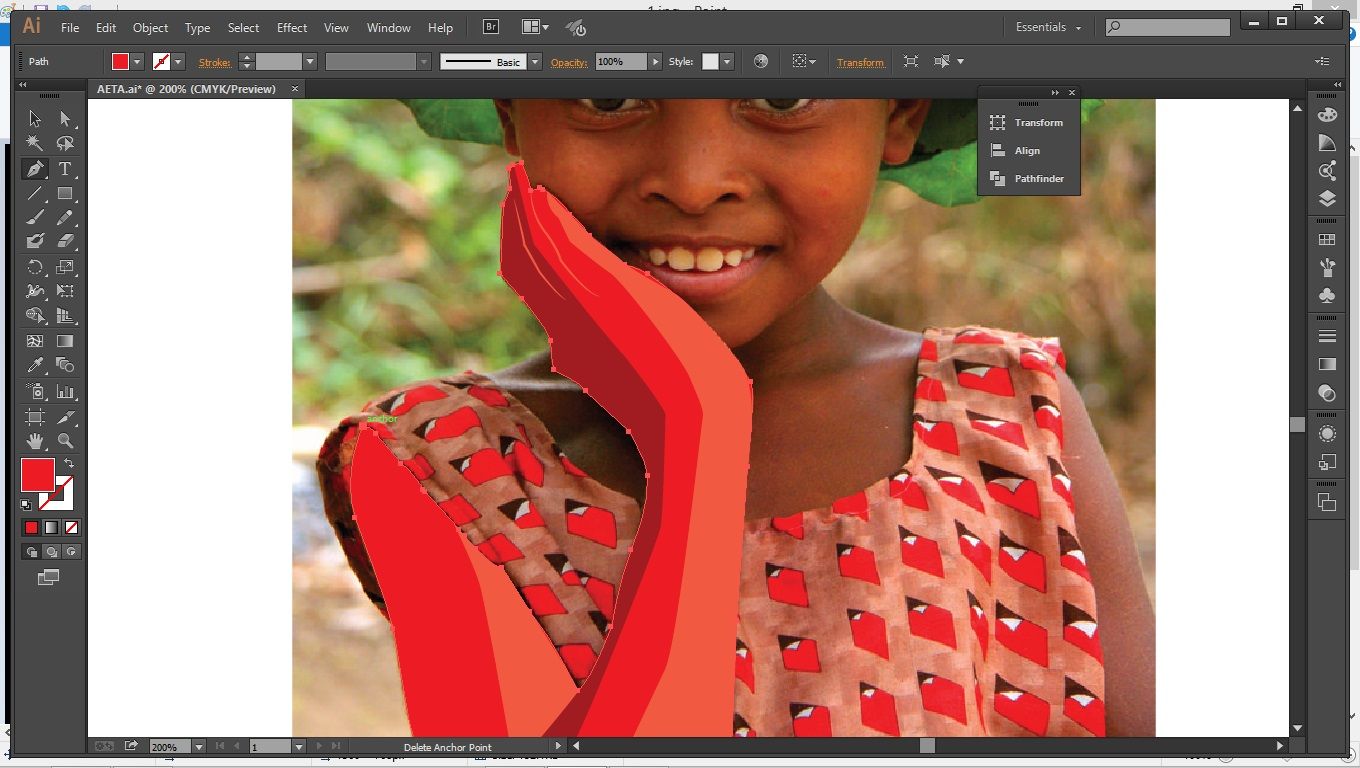Pick the Eyedropper tool
This screenshot has width=1360, height=768.
[35, 365]
